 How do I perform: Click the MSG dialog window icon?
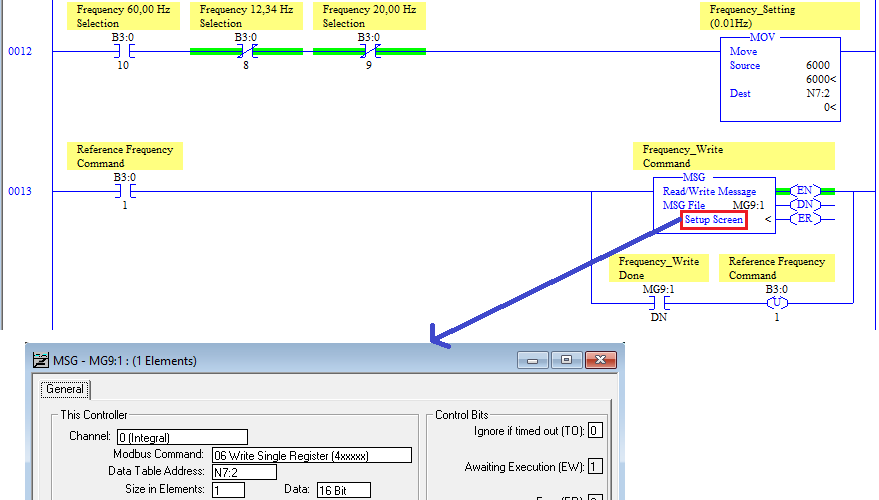40,360
